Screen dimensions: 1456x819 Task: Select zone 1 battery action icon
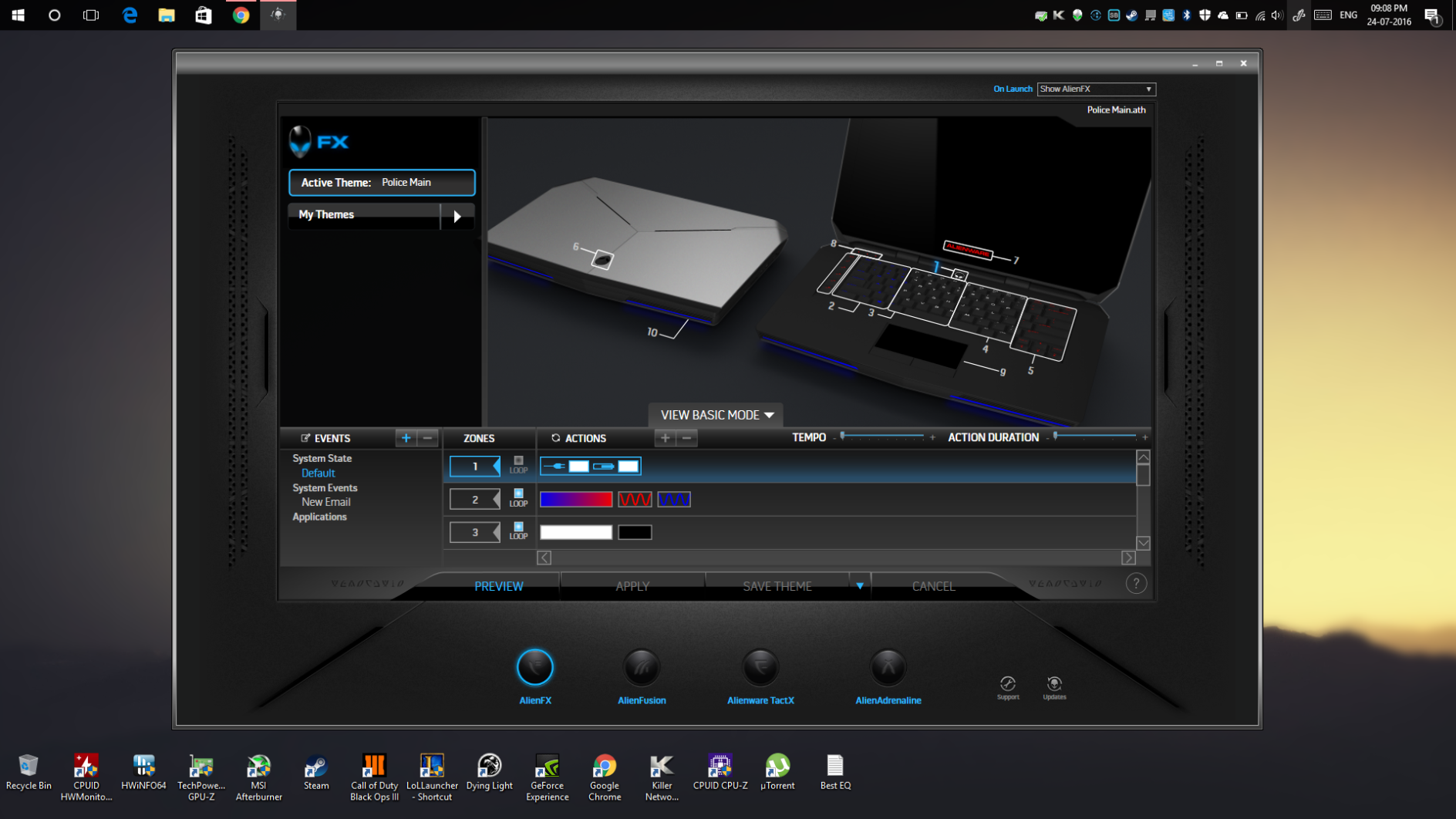click(x=604, y=467)
